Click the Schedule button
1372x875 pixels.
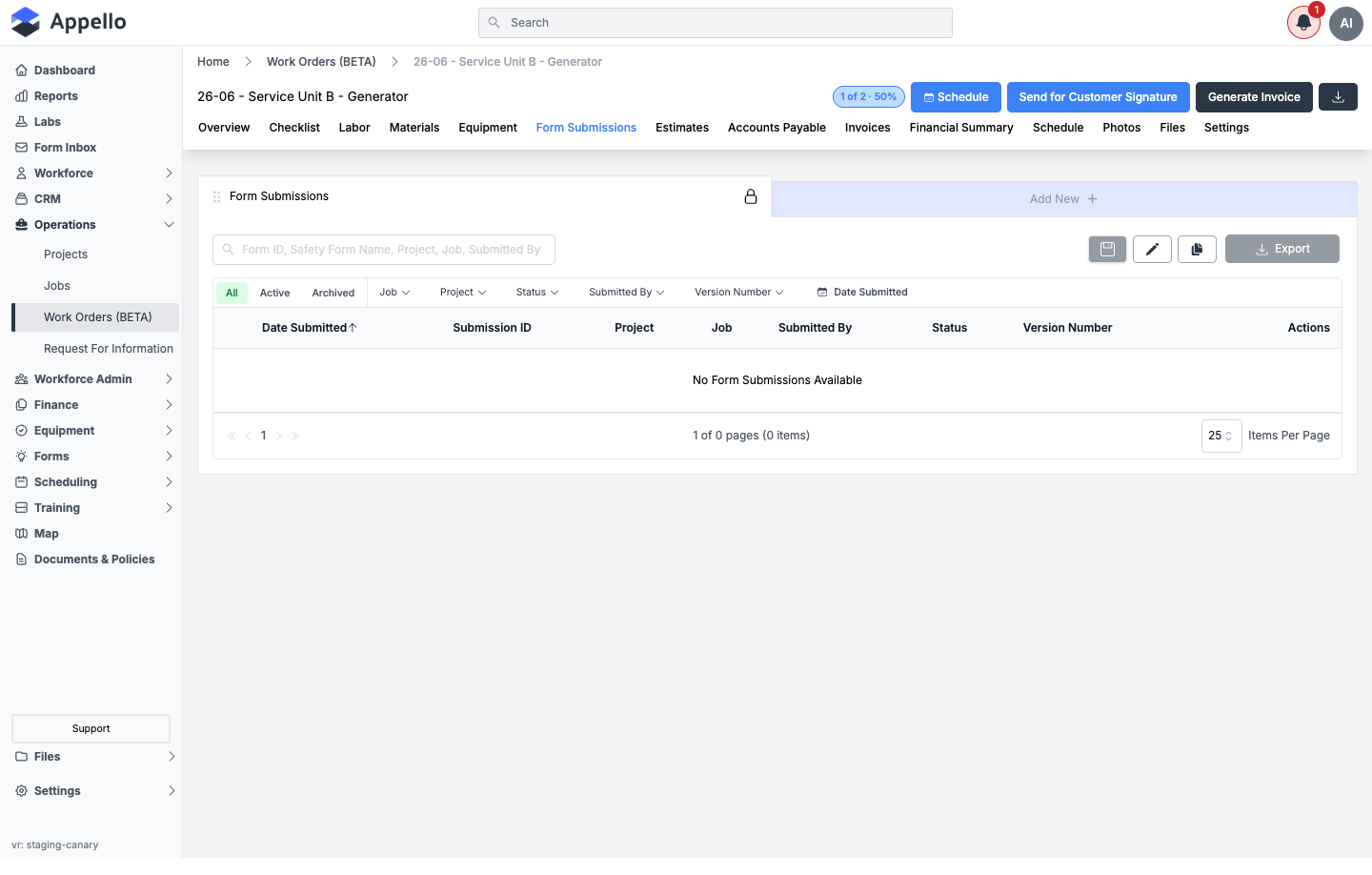tap(956, 97)
